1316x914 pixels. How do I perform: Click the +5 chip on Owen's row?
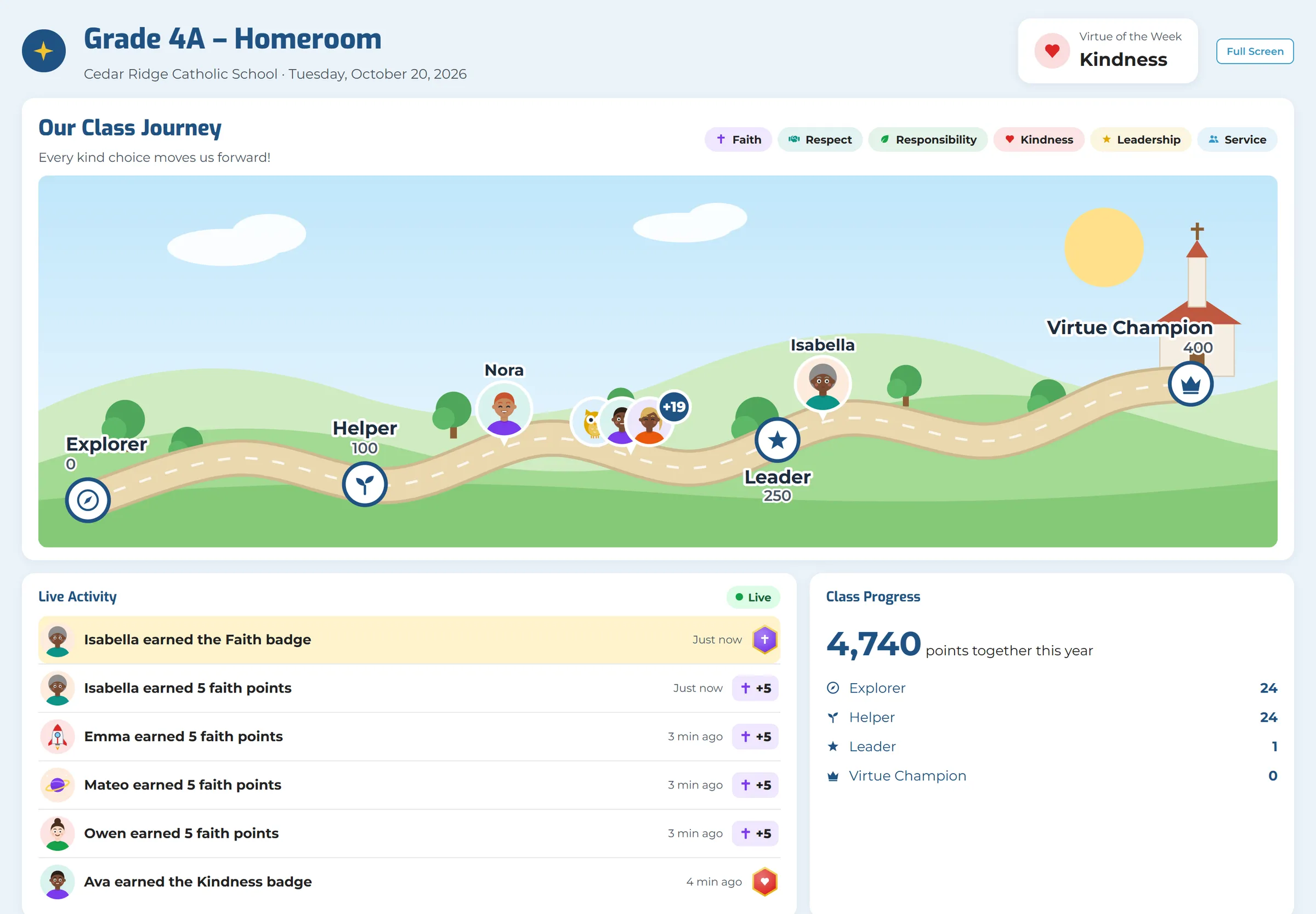tap(755, 834)
